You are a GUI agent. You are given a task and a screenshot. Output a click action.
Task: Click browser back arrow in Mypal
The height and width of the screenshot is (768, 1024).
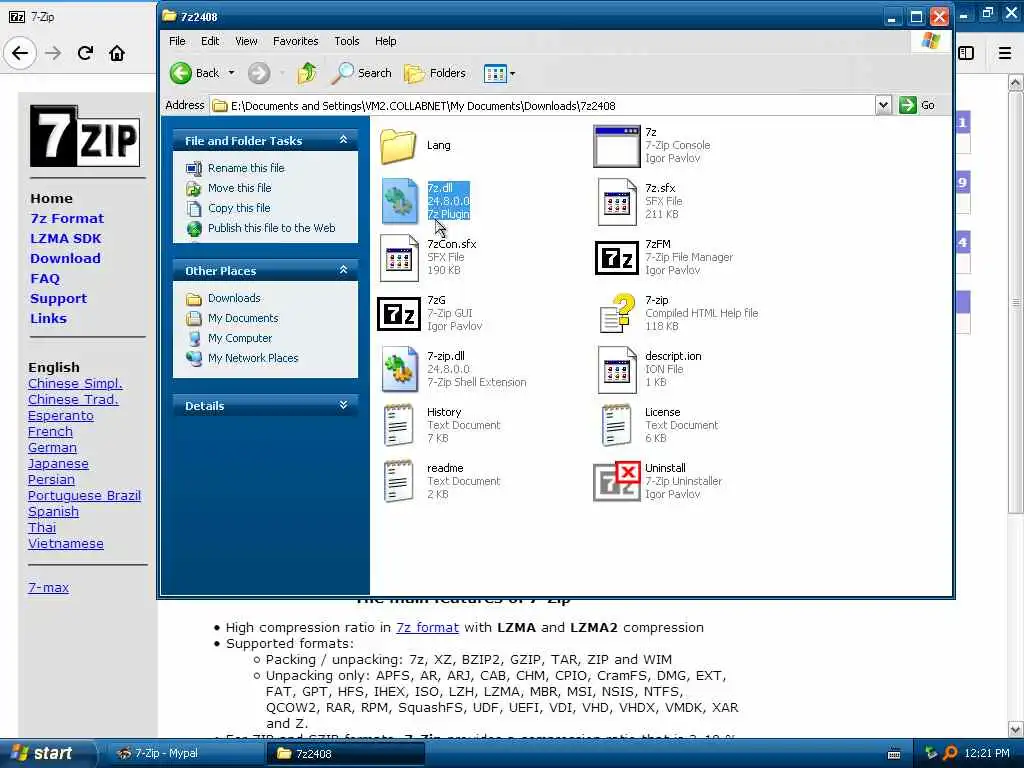point(20,53)
